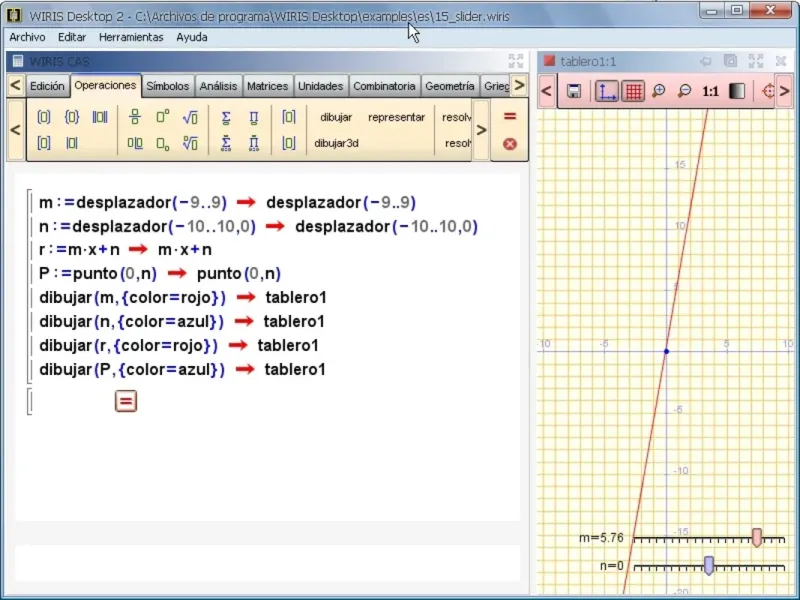
Task: Toggle axes display in the tablero
Action: coord(607,91)
